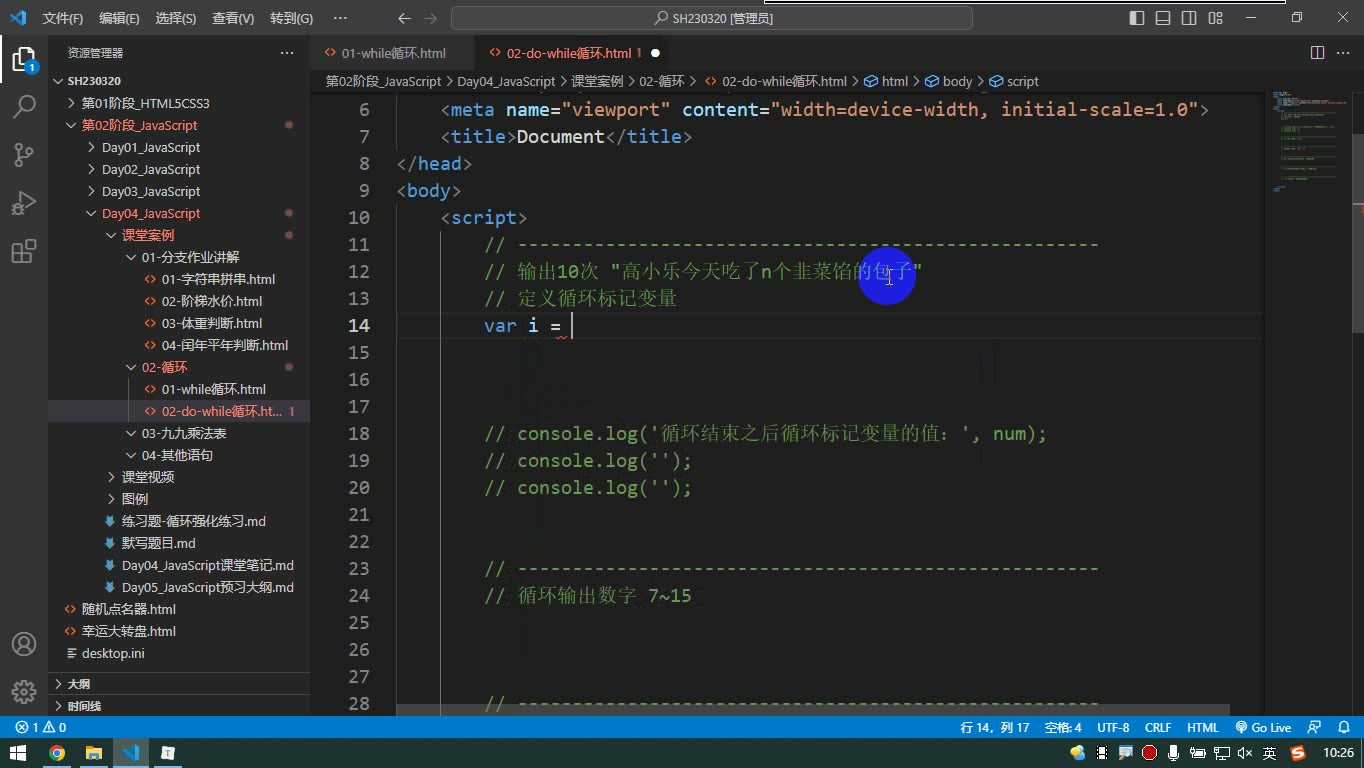Click Go Live in the status bar
The height and width of the screenshot is (768, 1364).
pyautogui.click(x=1263, y=728)
